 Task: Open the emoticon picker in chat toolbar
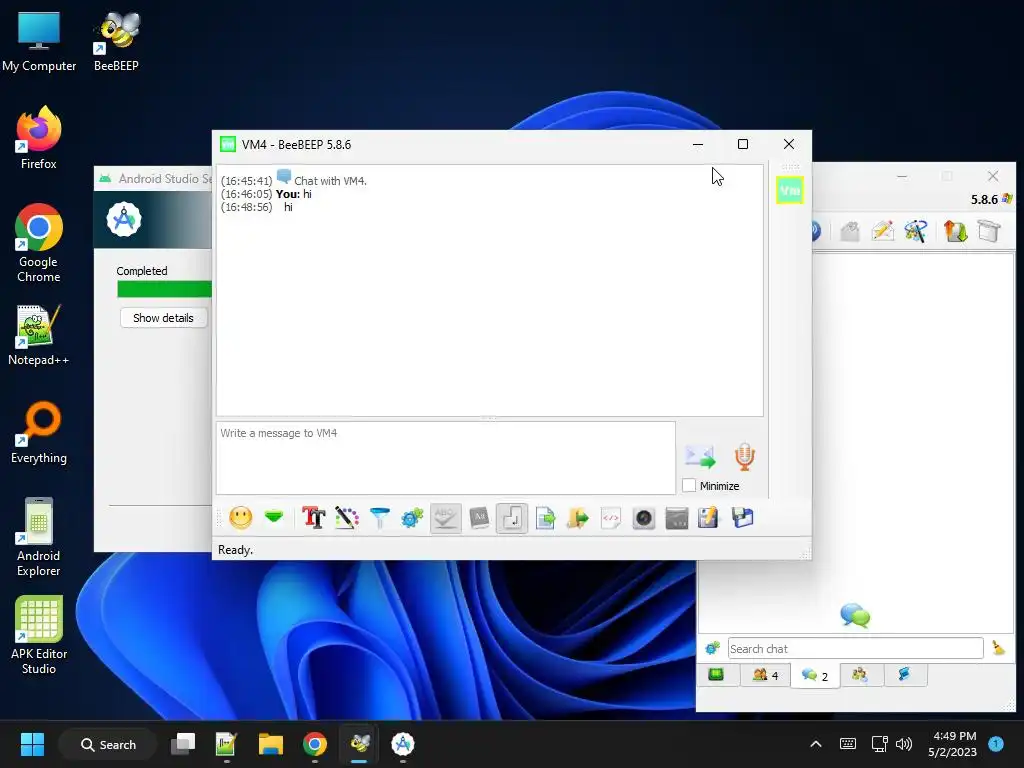(240, 518)
